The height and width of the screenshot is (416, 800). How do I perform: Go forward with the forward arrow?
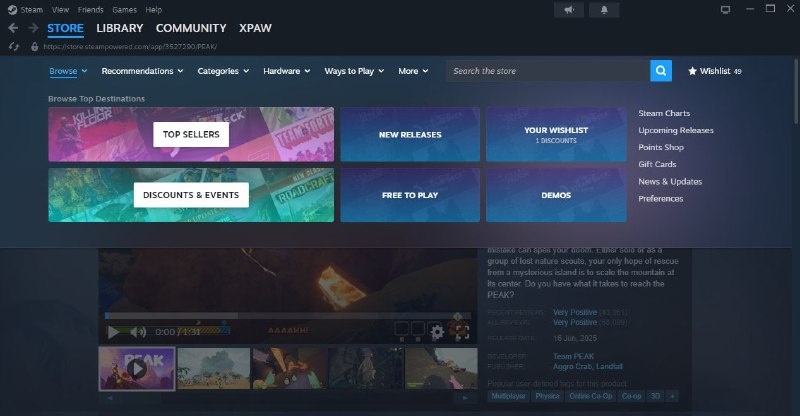[x=33, y=28]
